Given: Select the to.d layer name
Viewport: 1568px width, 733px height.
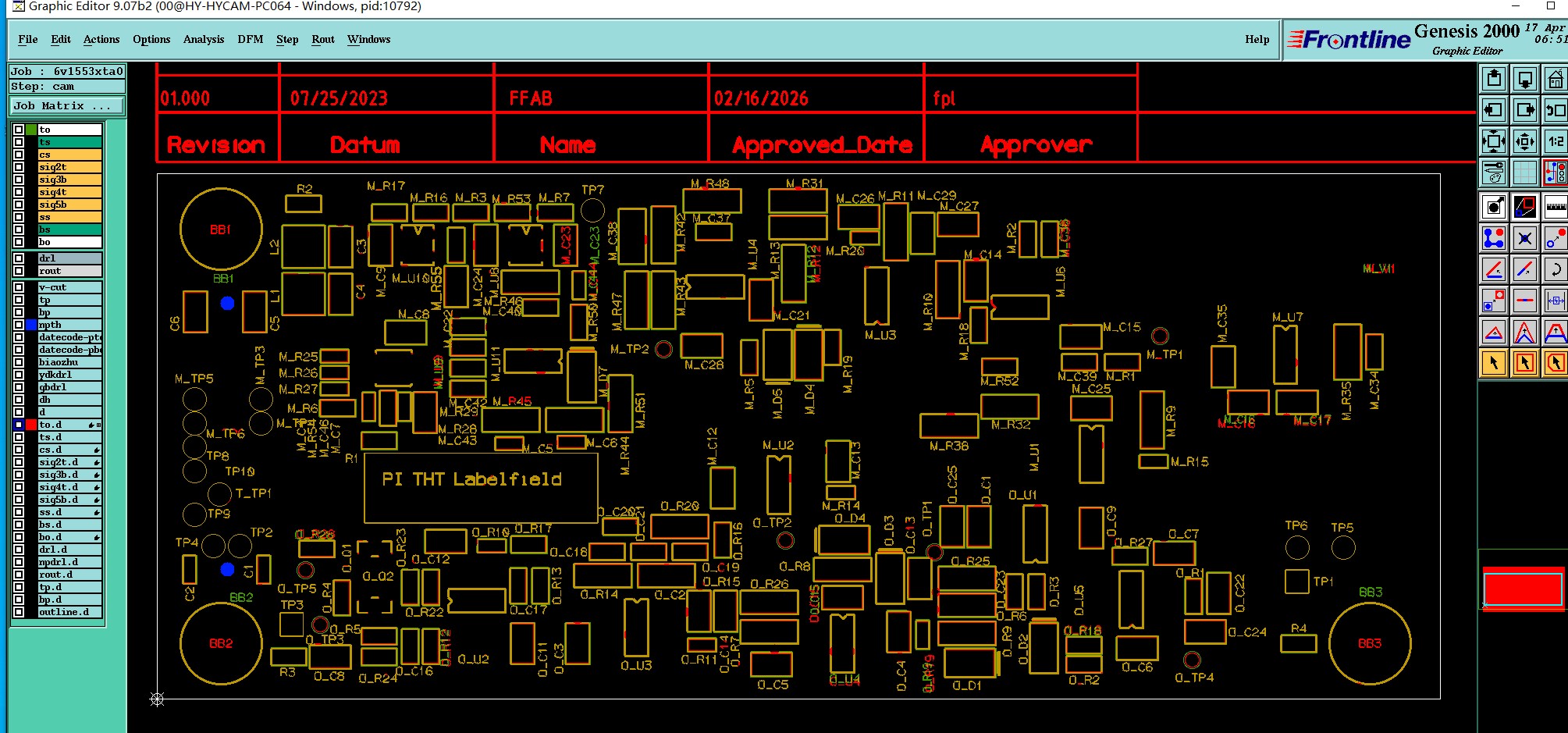Looking at the screenshot, I should click(x=70, y=425).
